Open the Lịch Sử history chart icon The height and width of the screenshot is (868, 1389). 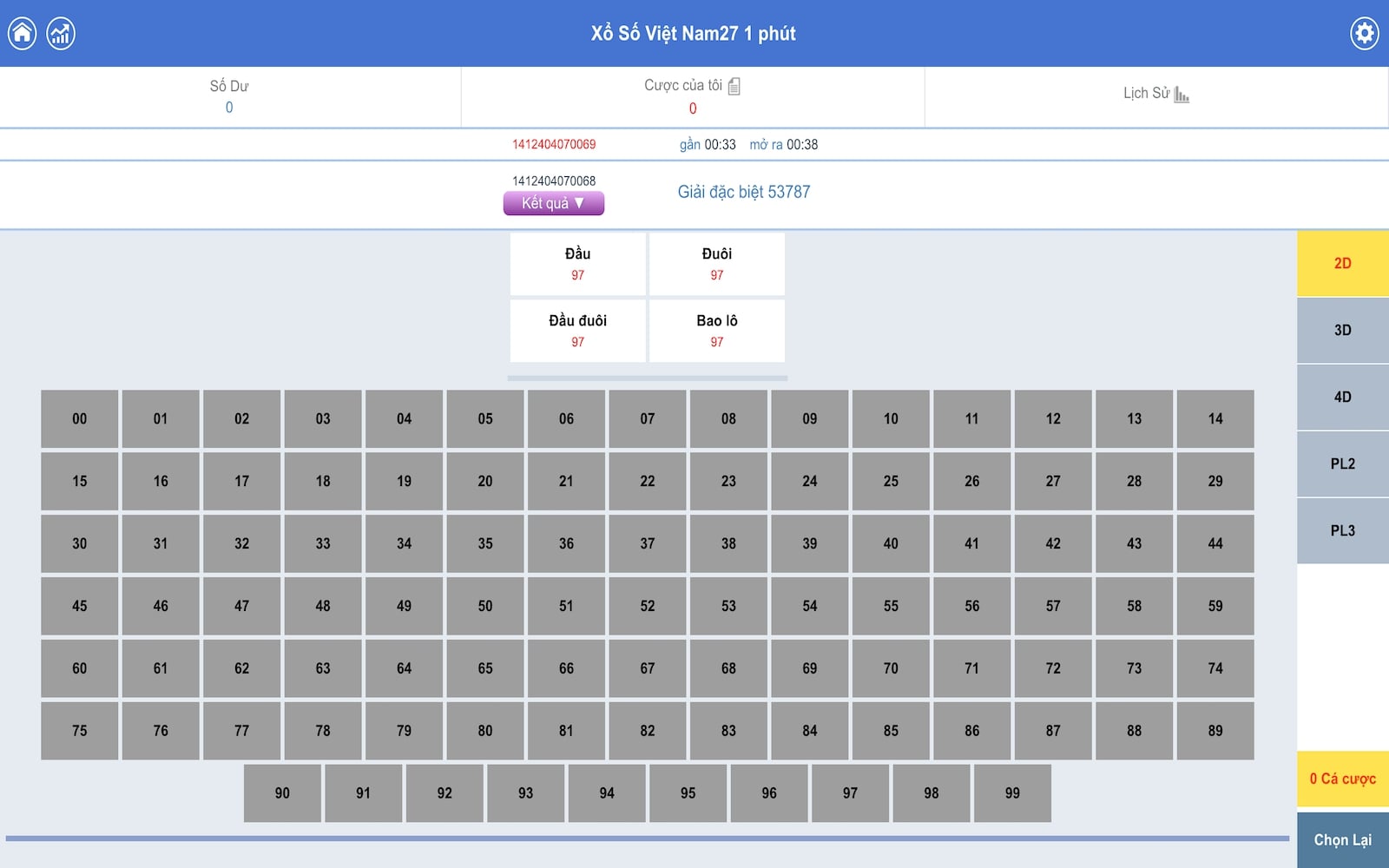1182,94
